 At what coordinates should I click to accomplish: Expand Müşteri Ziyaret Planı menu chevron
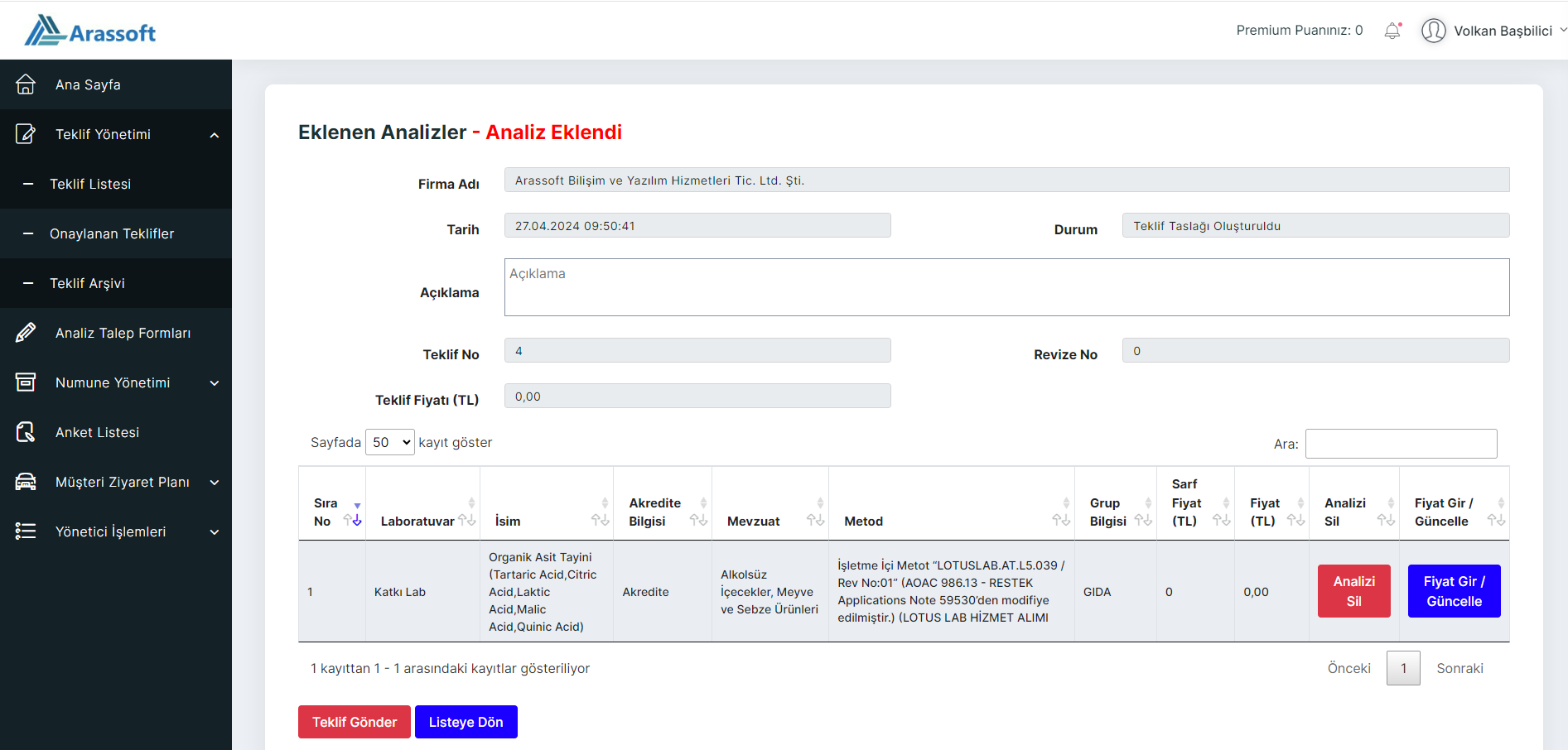pos(215,483)
